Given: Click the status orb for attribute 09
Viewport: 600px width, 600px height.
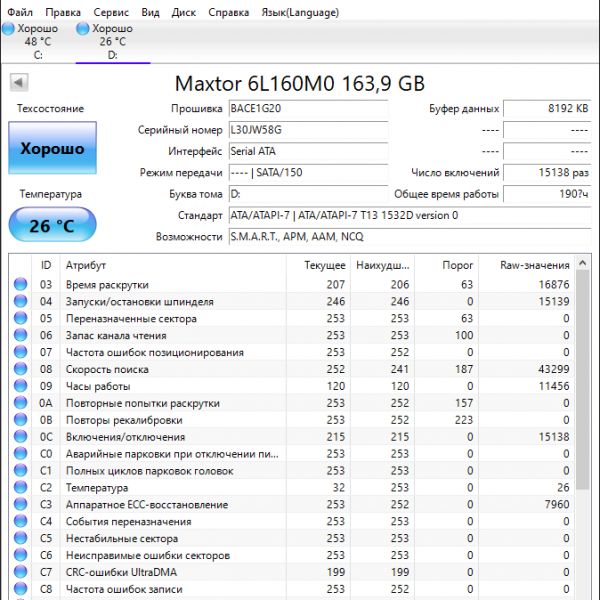Looking at the screenshot, I should click(x=21, y=386).
